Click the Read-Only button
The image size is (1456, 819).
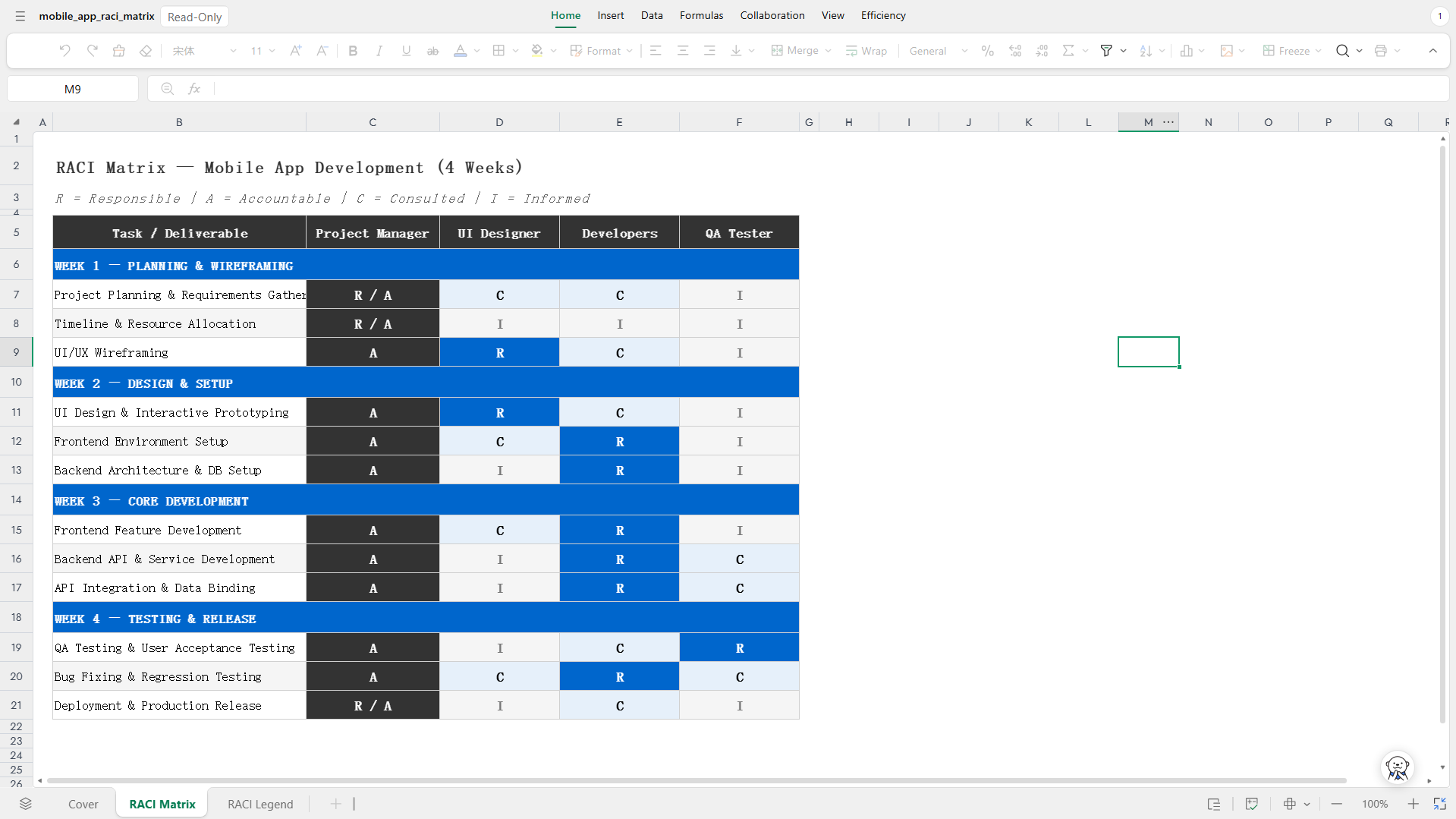tap(194, 17)
